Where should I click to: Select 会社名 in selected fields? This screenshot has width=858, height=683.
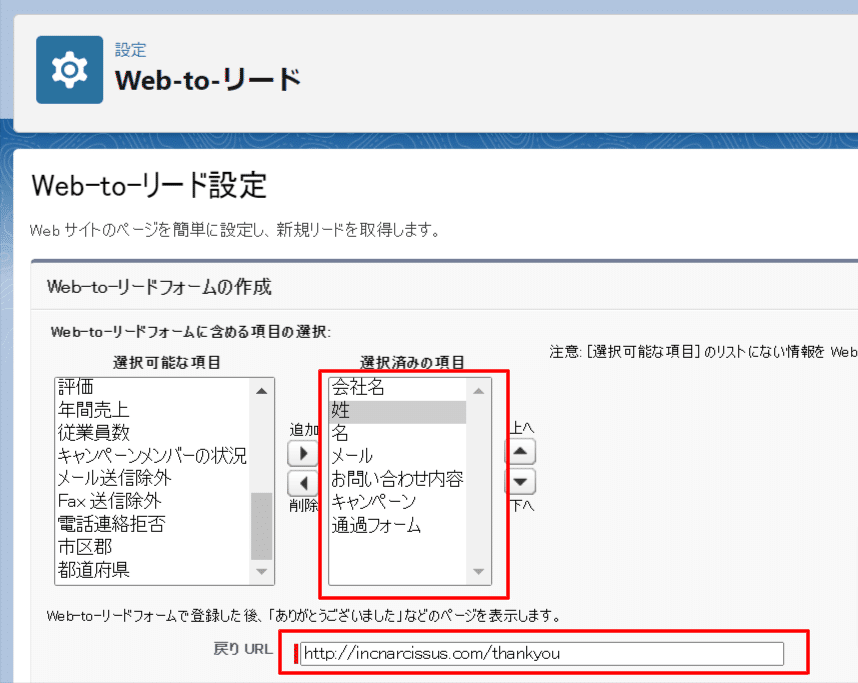[x=398, y=387]
